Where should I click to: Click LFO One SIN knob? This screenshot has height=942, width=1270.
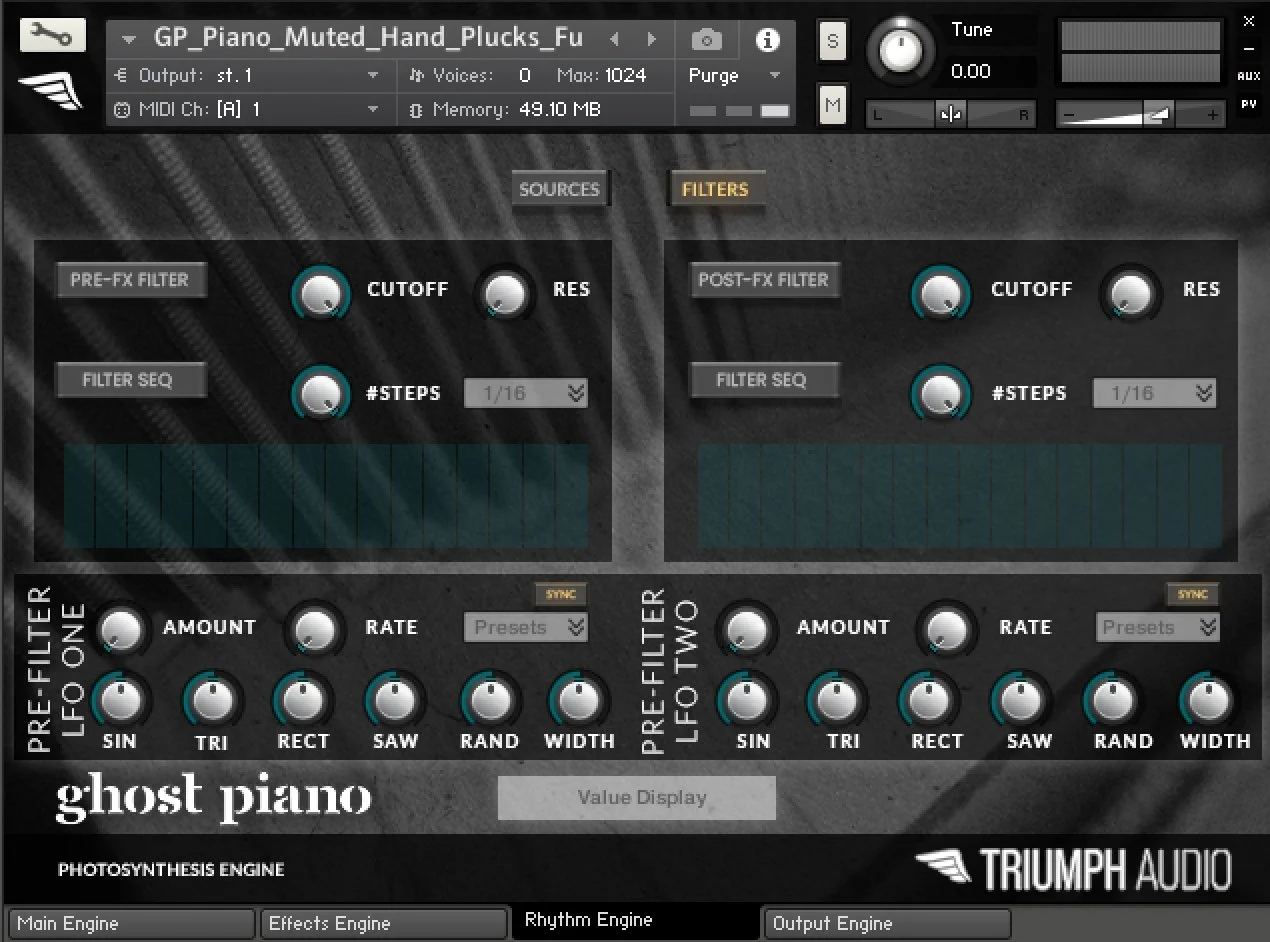(121, 701)
